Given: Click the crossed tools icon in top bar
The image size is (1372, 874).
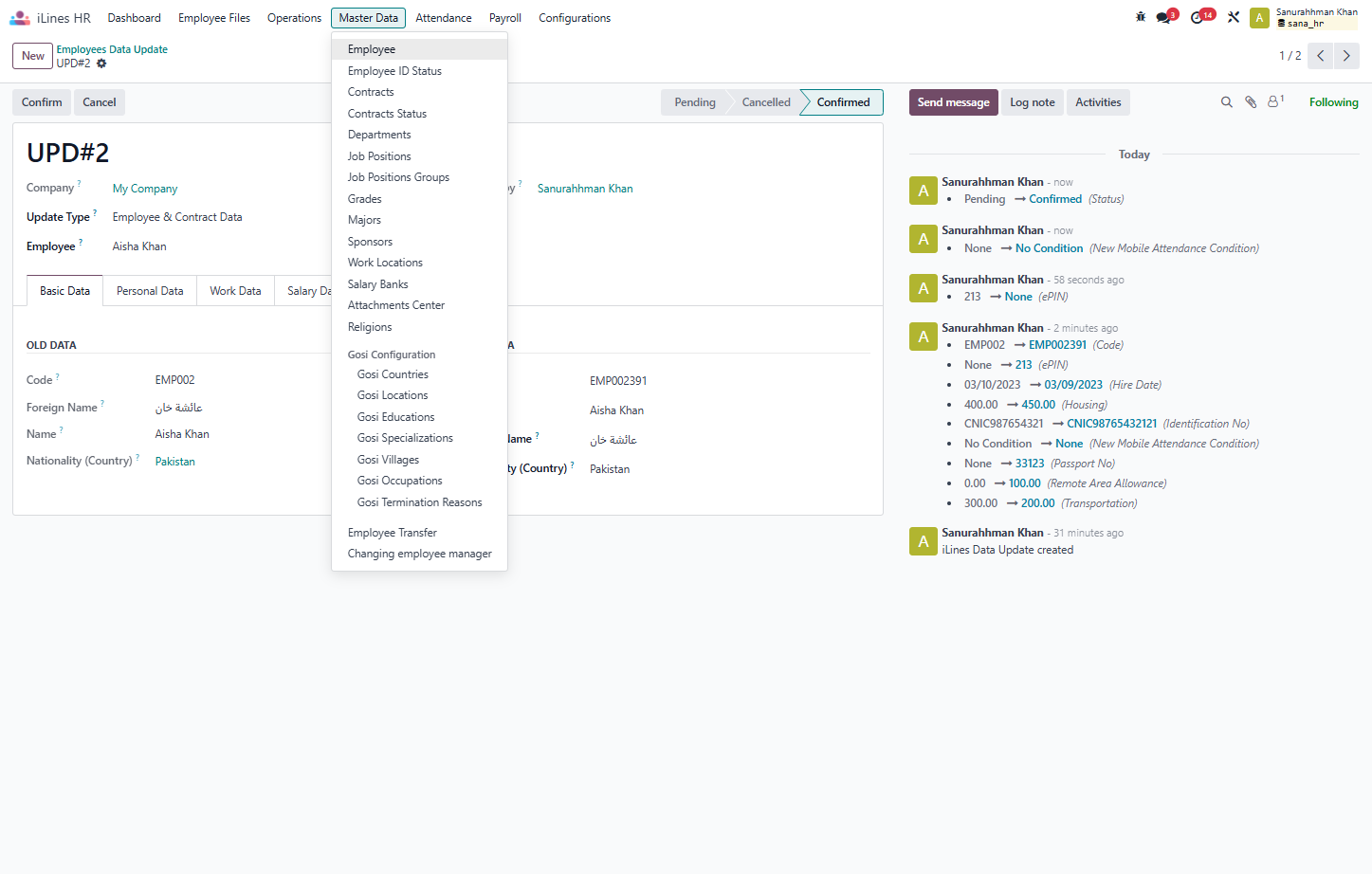Looking at the screenshot, I should click(1234, 17).
